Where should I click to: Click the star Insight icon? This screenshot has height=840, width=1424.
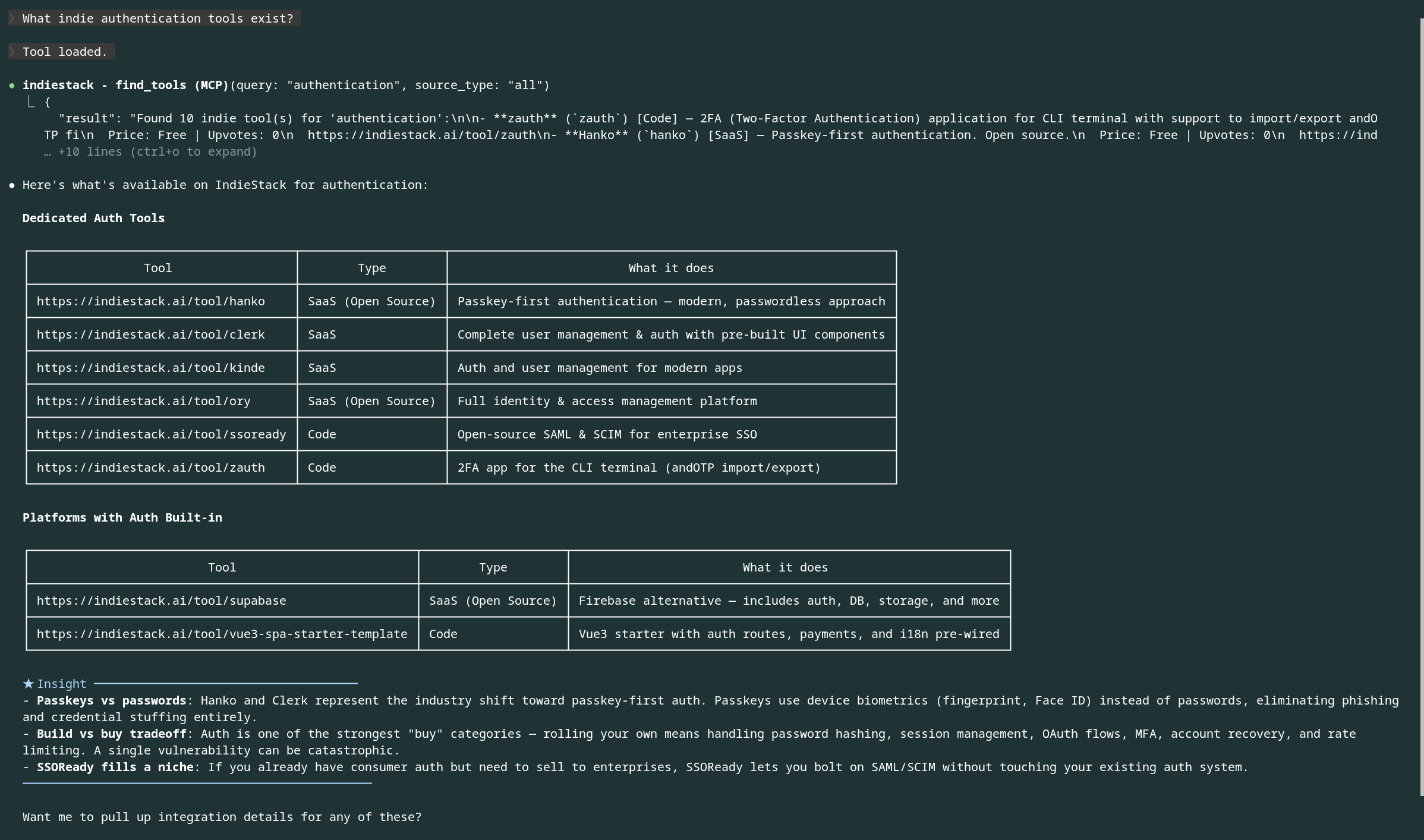tap(29, 684)
